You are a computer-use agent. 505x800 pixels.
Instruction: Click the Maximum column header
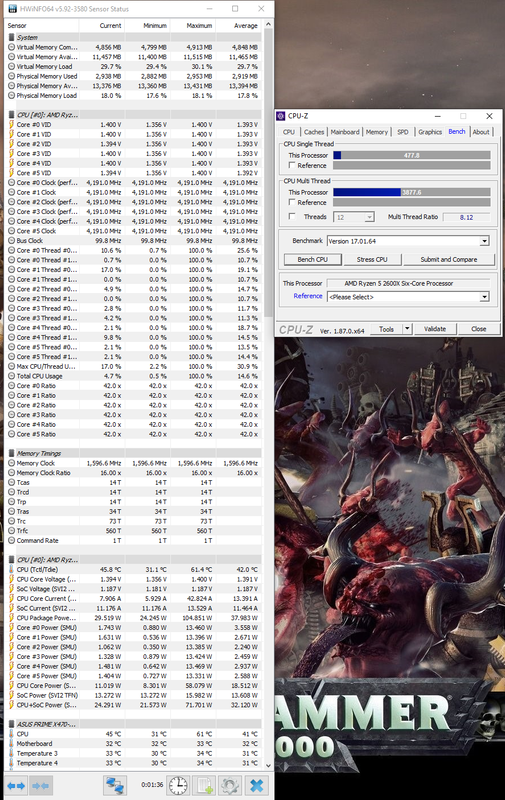[x=193, y=26]
